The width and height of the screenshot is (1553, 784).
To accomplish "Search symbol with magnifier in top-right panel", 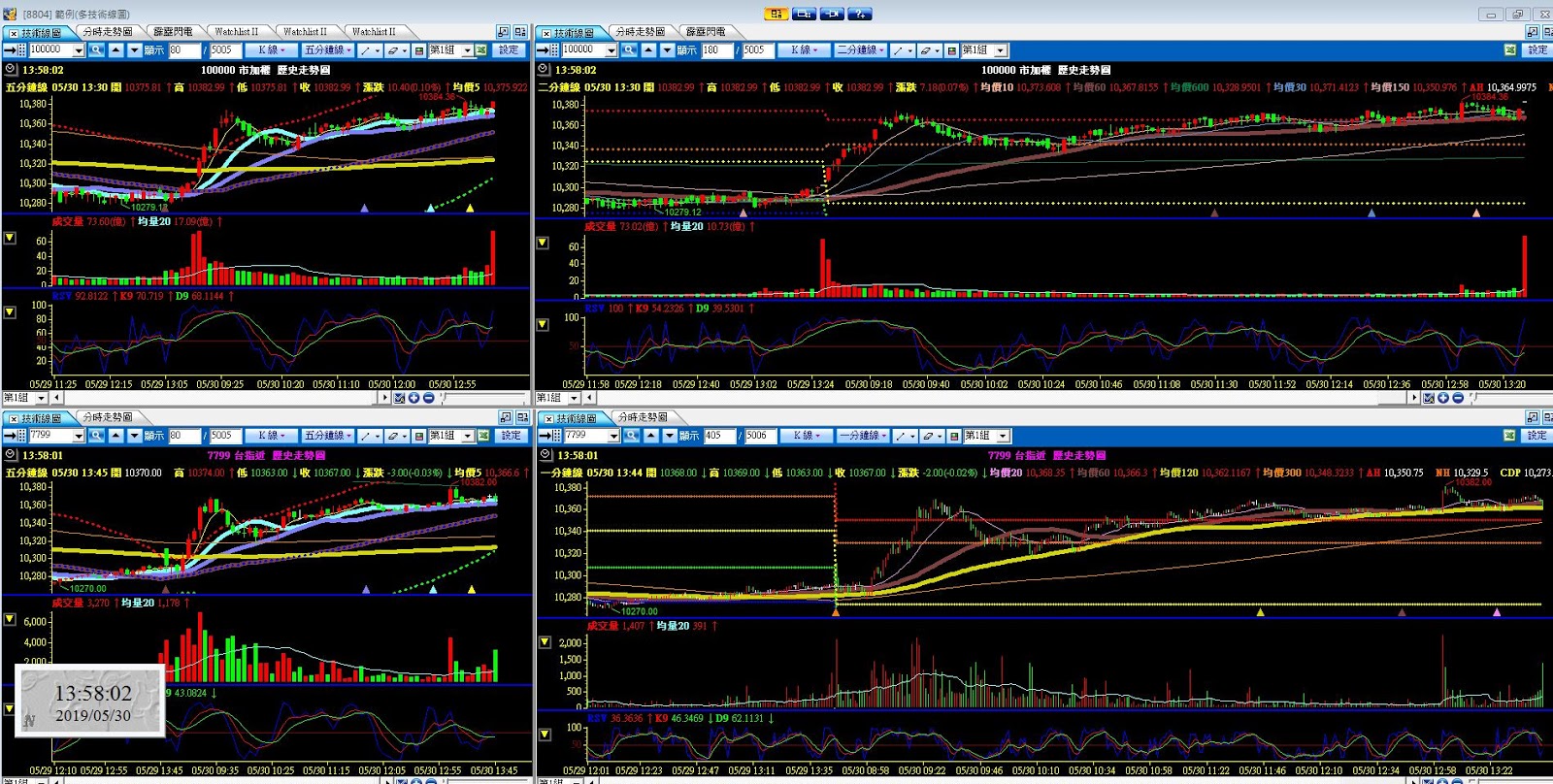I will click(629, 49).
